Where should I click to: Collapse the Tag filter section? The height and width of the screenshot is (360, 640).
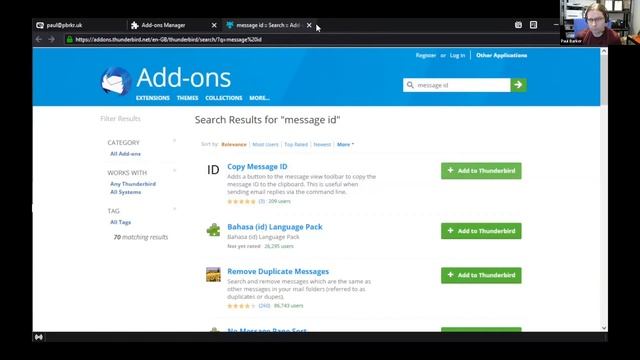click(174, 209)
